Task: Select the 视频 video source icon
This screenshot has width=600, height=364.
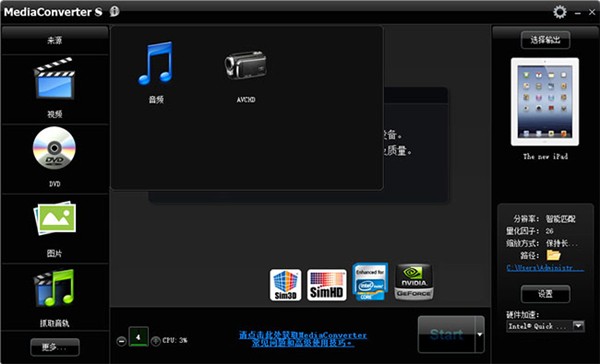Action: click(55, 79)
